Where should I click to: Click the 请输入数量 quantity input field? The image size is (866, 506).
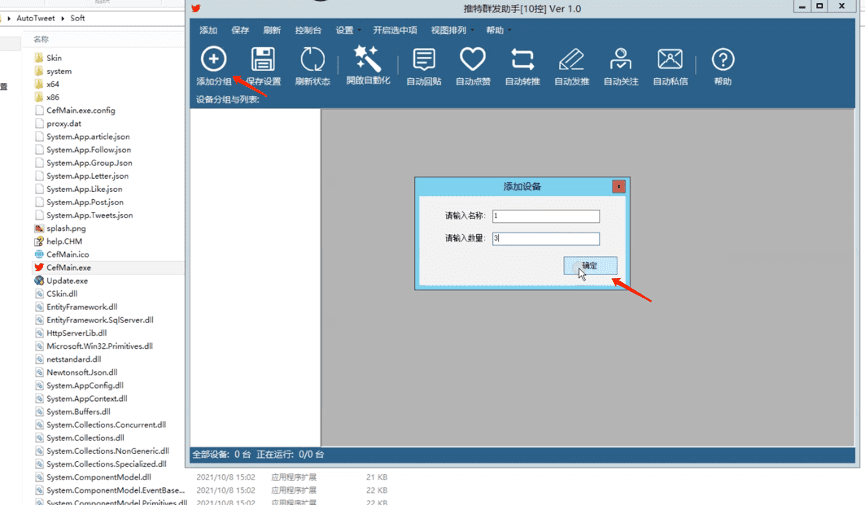546,239
